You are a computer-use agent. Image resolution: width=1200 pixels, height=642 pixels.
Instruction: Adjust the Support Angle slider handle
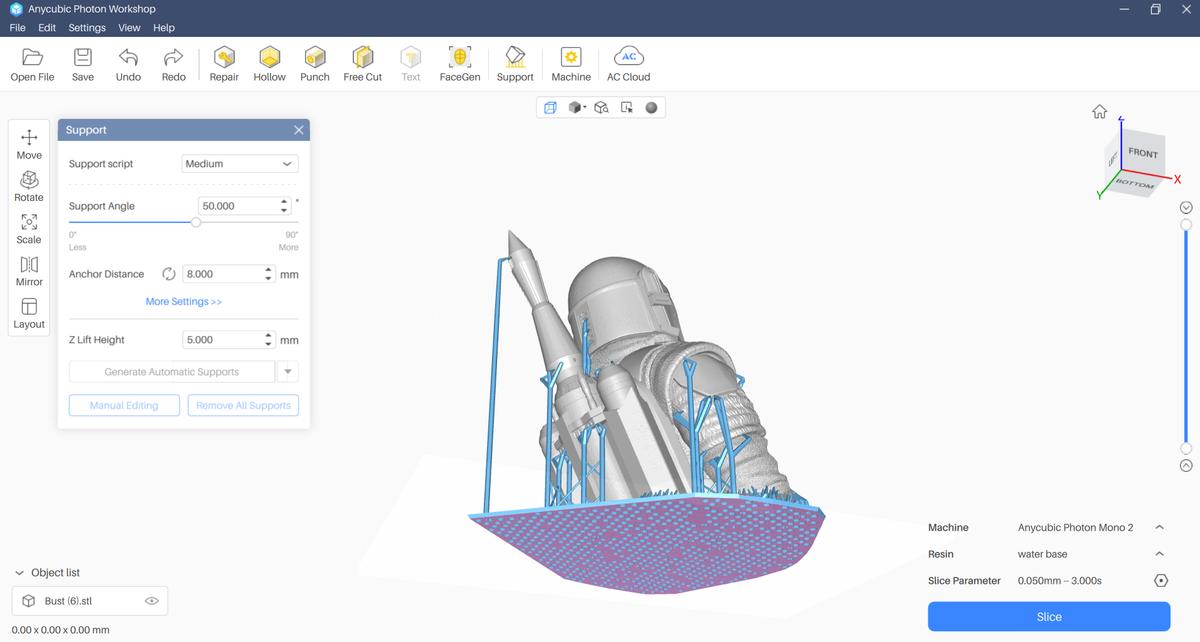196,223
